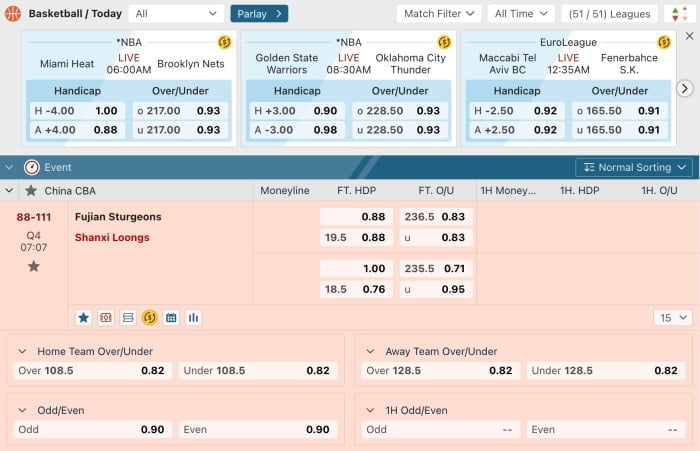Click coin icon on Maccabi Tel Aviv card

[x=664, y=42]
